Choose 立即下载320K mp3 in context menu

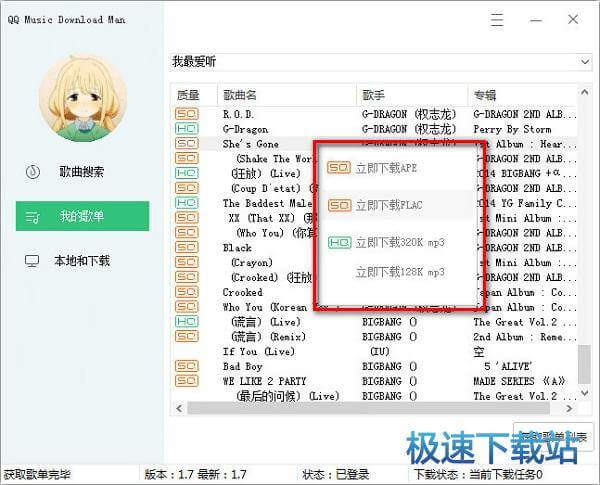400,242
